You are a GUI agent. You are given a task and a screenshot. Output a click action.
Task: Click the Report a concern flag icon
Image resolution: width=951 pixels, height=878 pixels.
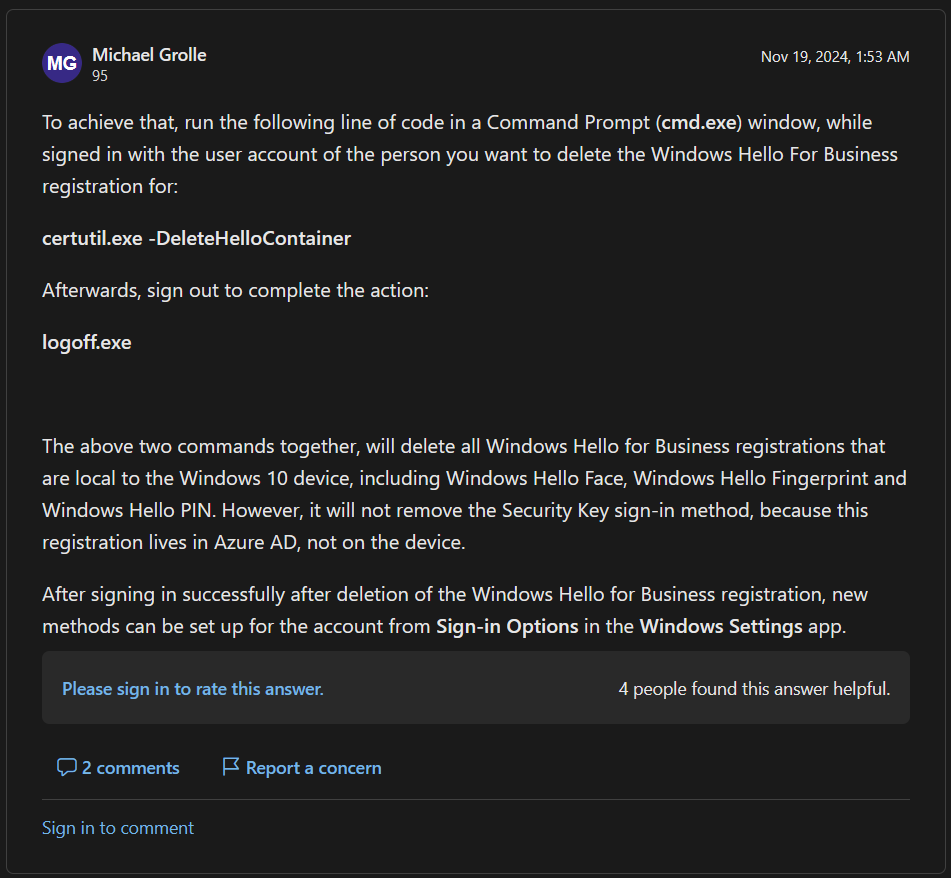pyautogui.click(x=230, y=767)
